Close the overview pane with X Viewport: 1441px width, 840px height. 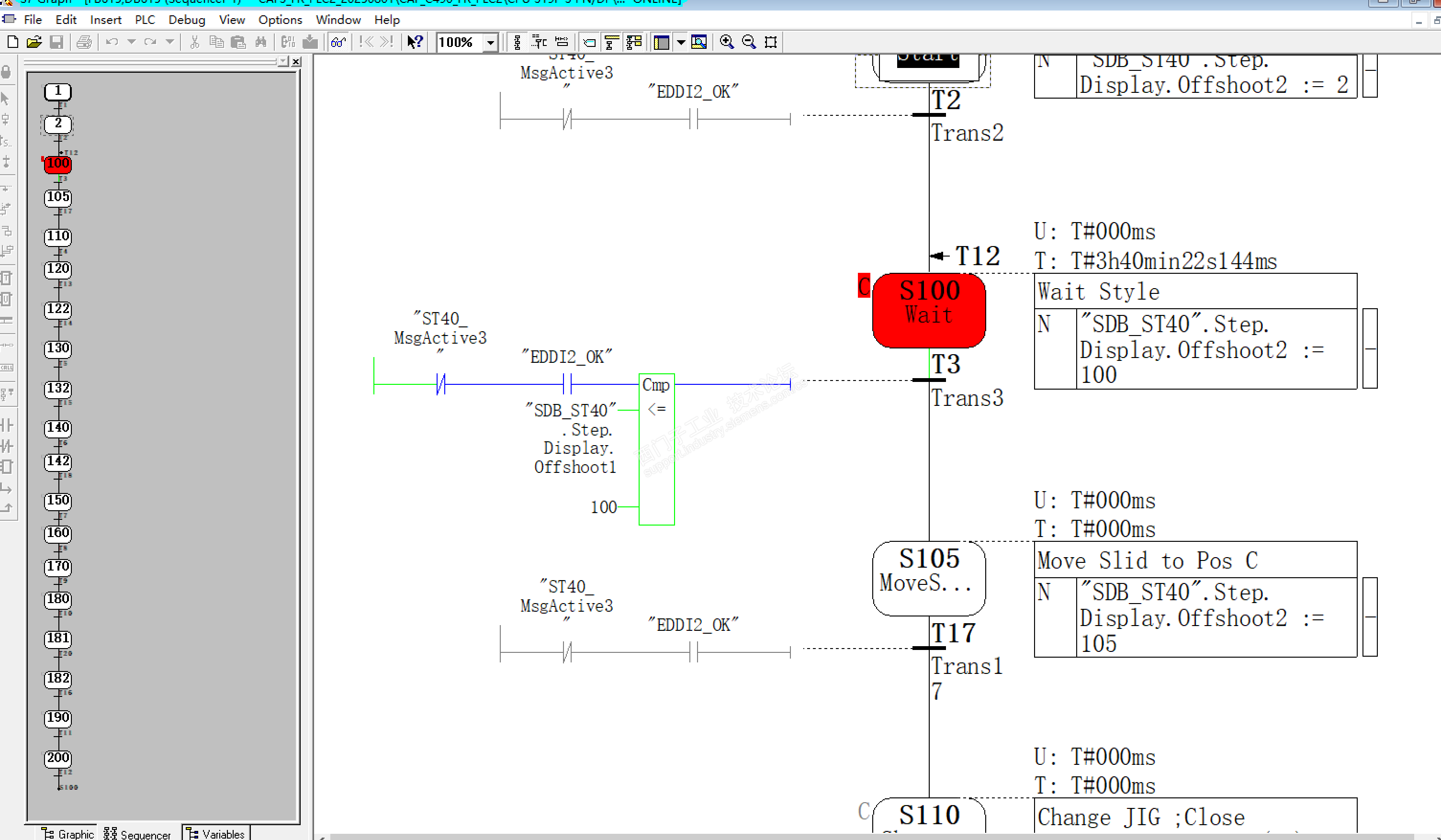296,61
